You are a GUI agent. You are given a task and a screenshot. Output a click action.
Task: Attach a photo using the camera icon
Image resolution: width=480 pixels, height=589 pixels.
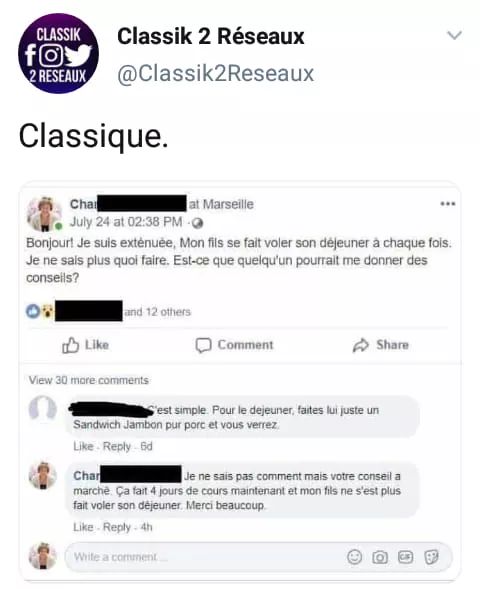[380, 557]
